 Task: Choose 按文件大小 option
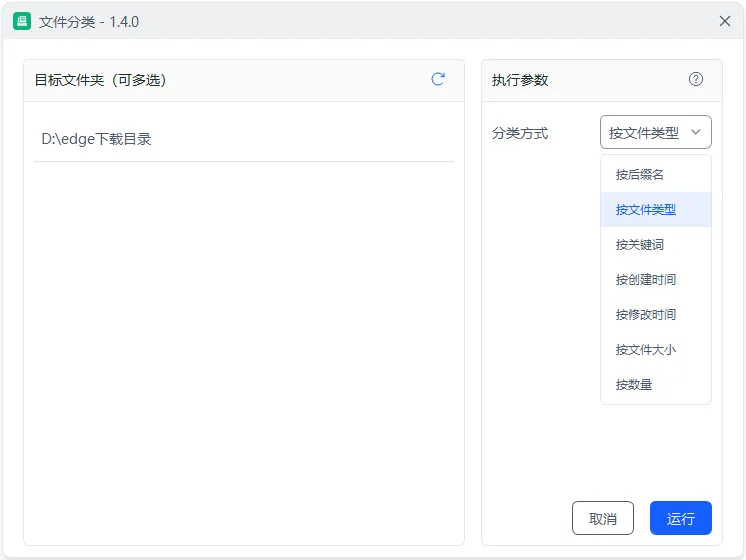(656, 350)
